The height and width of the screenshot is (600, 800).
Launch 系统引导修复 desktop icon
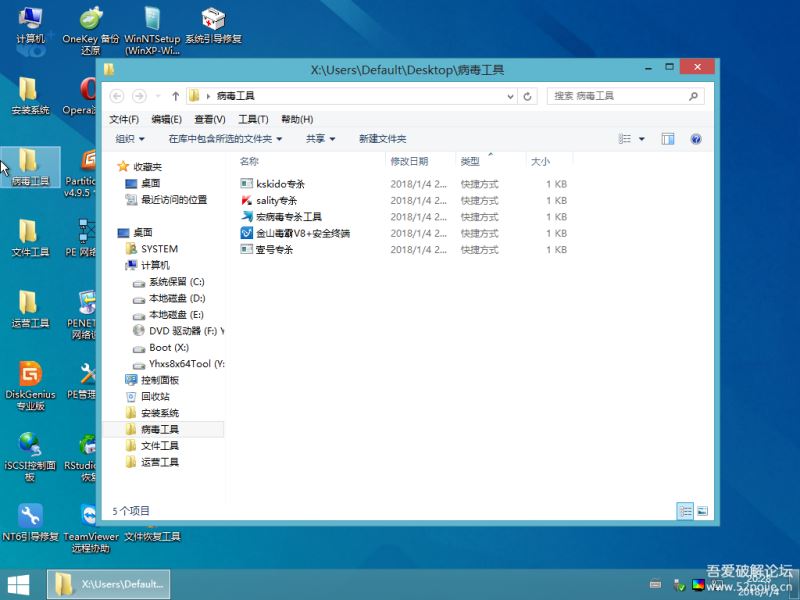[x=213, y=26]
